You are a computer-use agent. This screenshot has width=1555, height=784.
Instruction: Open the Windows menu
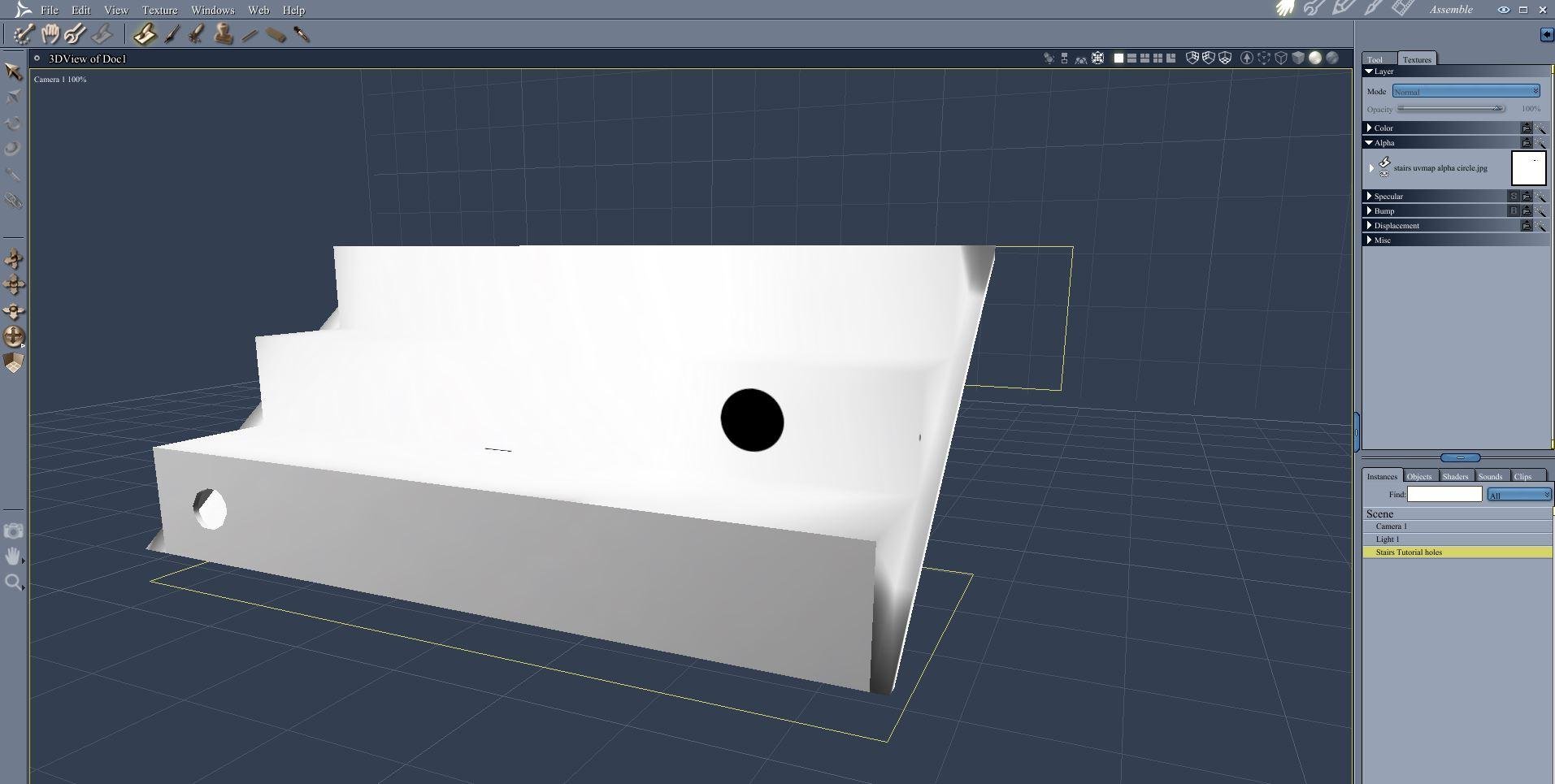point(212,10)
